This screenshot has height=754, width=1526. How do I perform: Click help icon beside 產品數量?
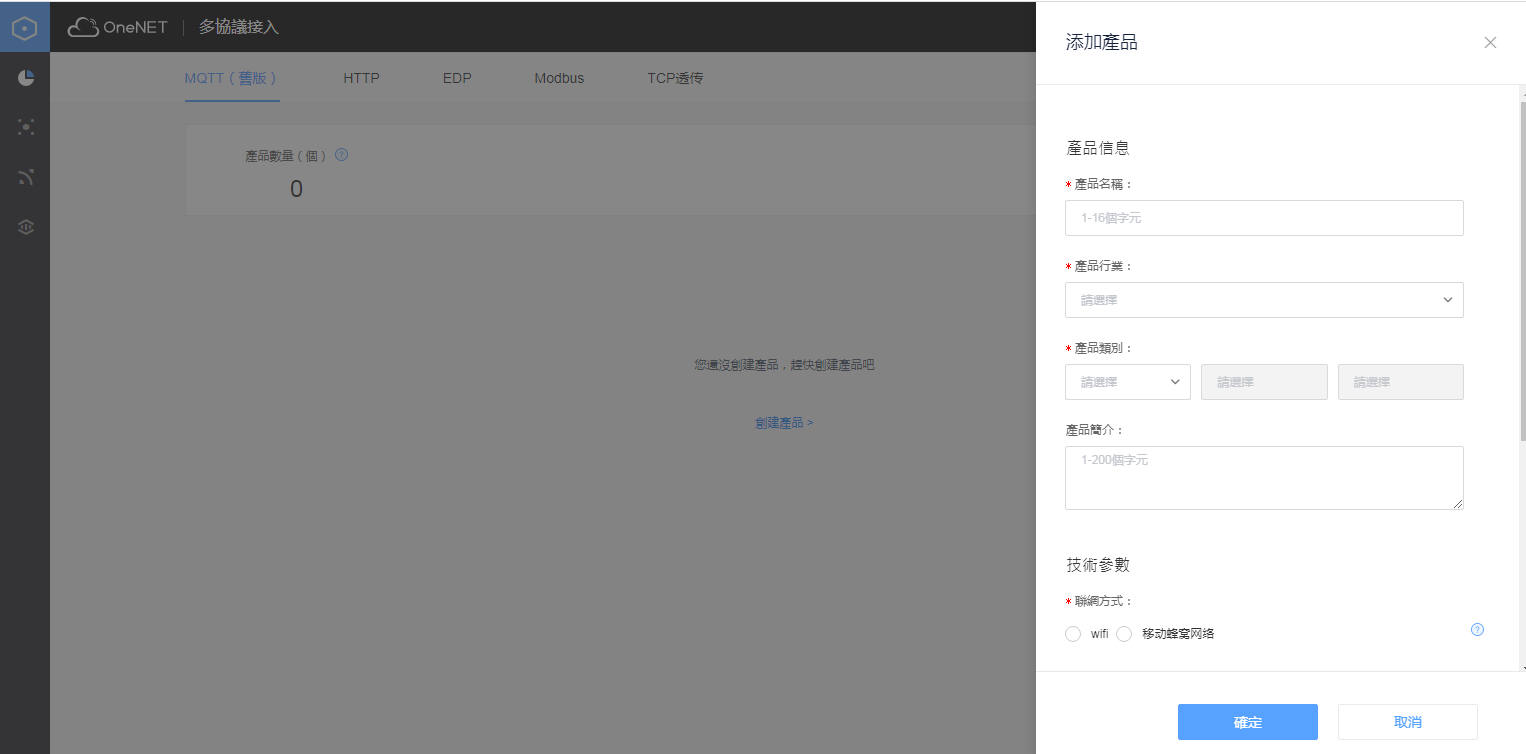(x=341, y=155)
